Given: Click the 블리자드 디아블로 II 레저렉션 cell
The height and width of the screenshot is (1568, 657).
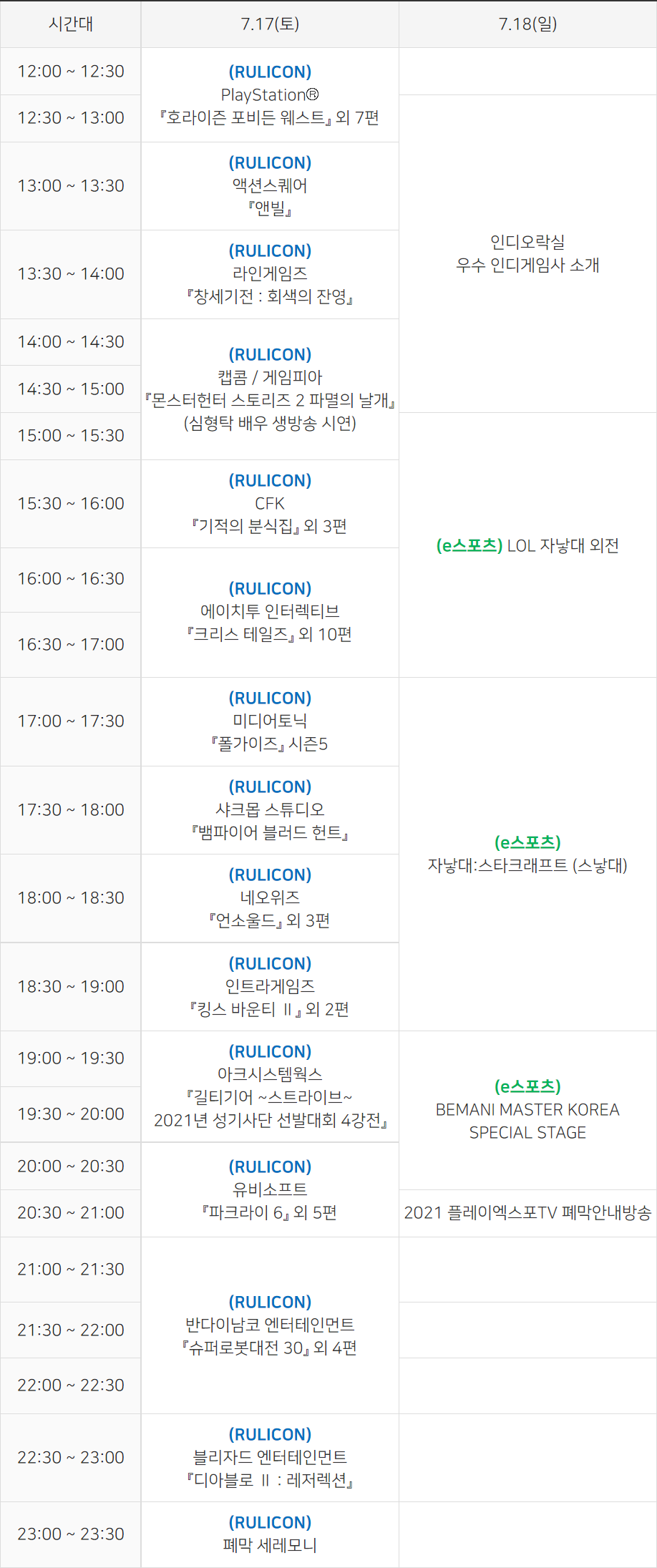Looking at the screenshot, I should click(x=270, y=1458).
